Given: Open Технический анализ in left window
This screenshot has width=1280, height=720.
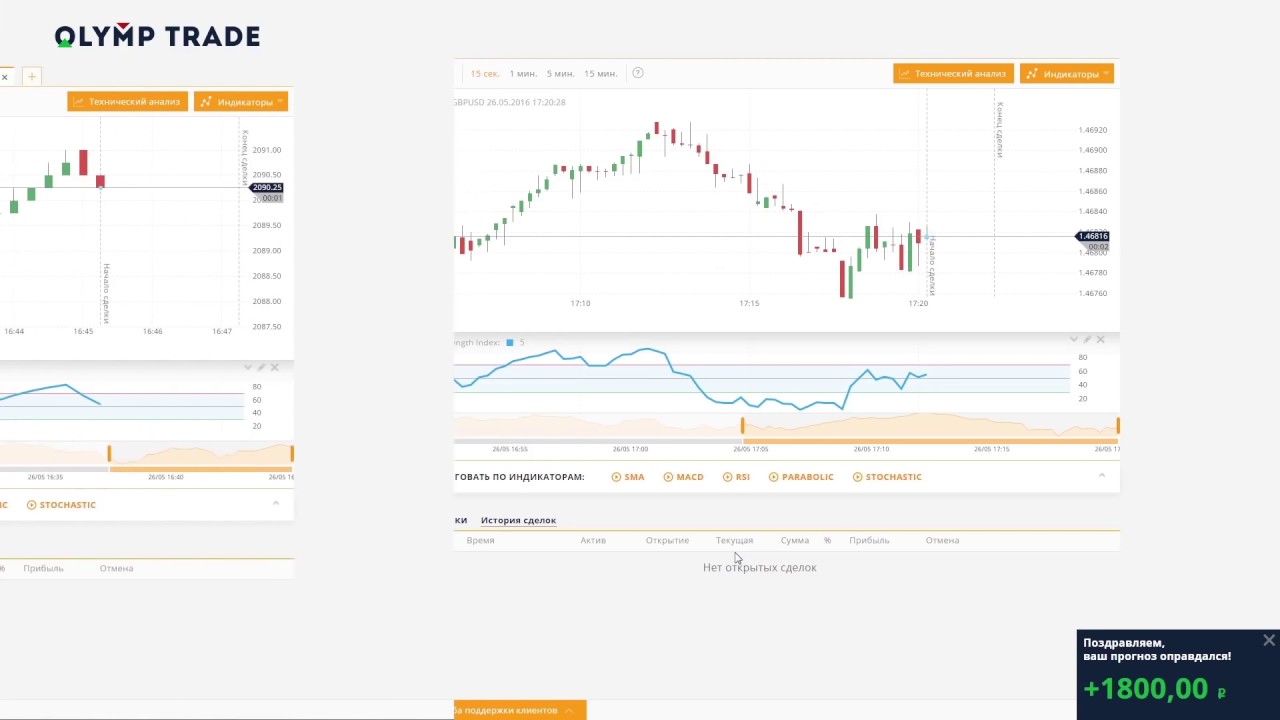Looking at the screenshot, I should coord(127,102).
